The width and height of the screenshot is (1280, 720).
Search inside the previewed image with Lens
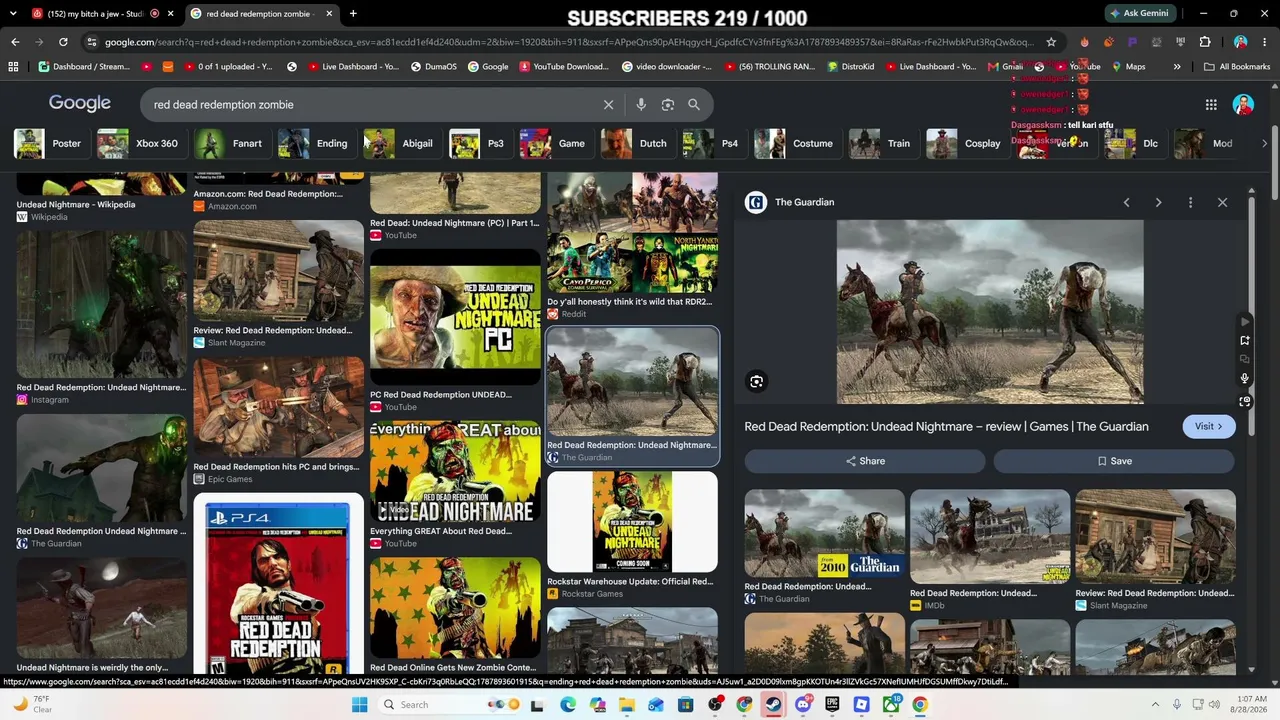(757, 381)
